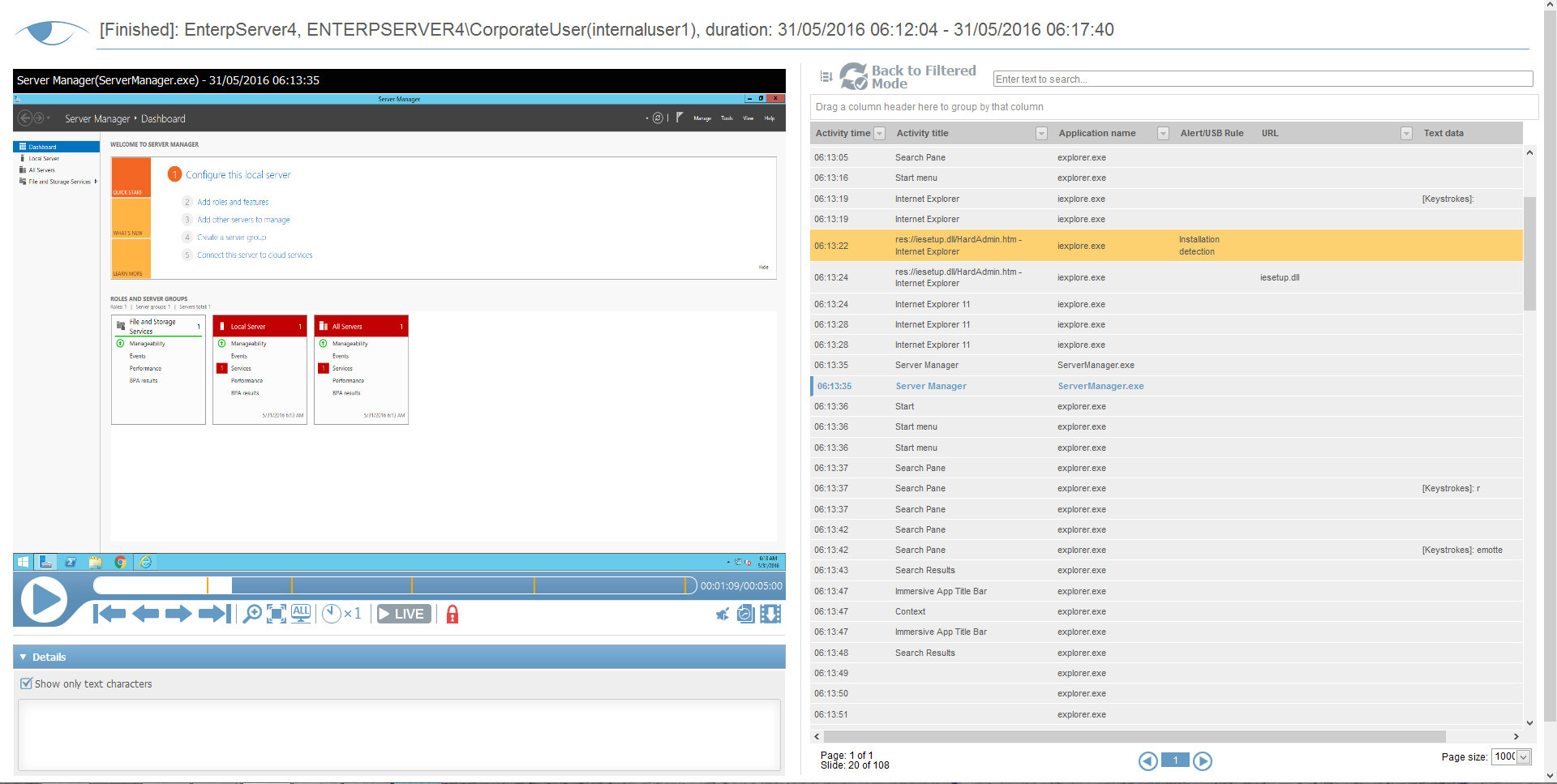Click the session playback progress bar
Viewport: 1557px width, 784px height.
coord(394,585)
